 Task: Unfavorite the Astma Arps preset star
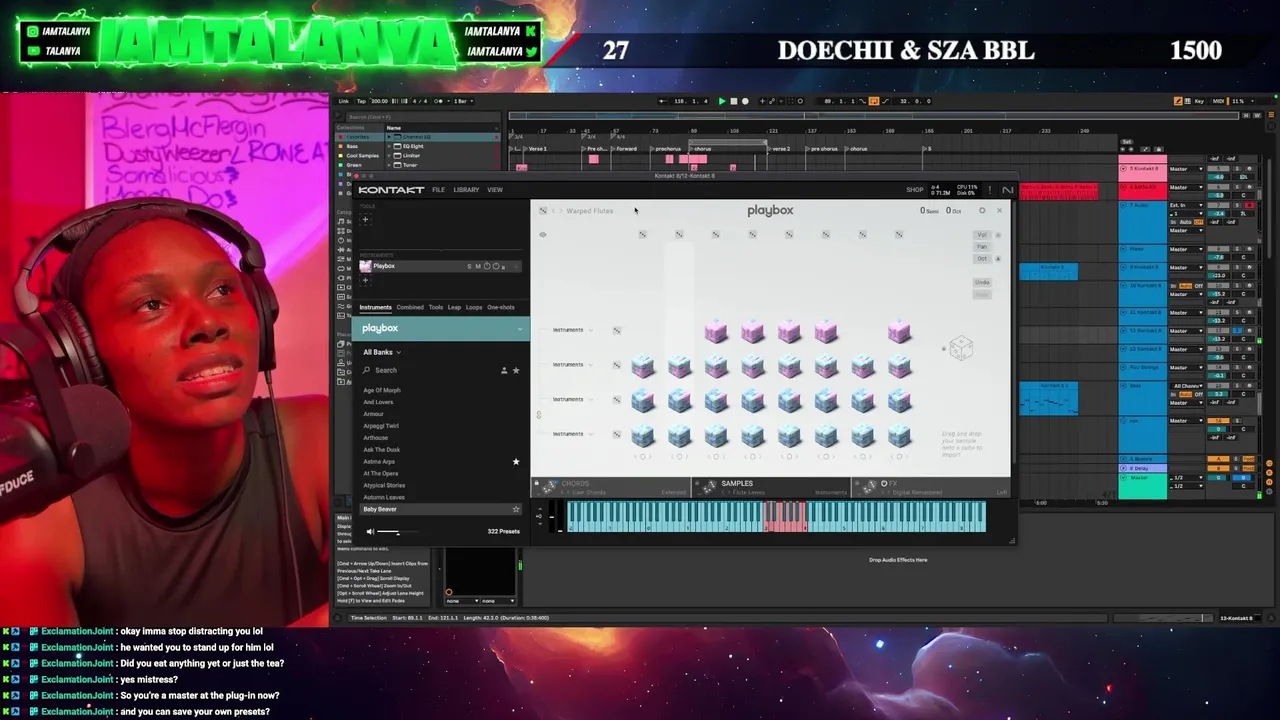coord(516,462)
